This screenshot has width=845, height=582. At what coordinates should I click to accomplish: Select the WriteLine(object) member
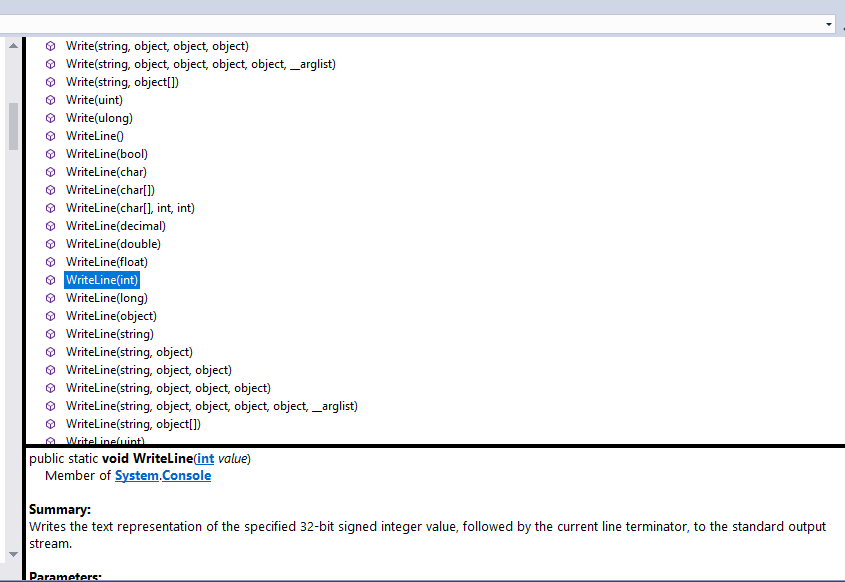112,316
